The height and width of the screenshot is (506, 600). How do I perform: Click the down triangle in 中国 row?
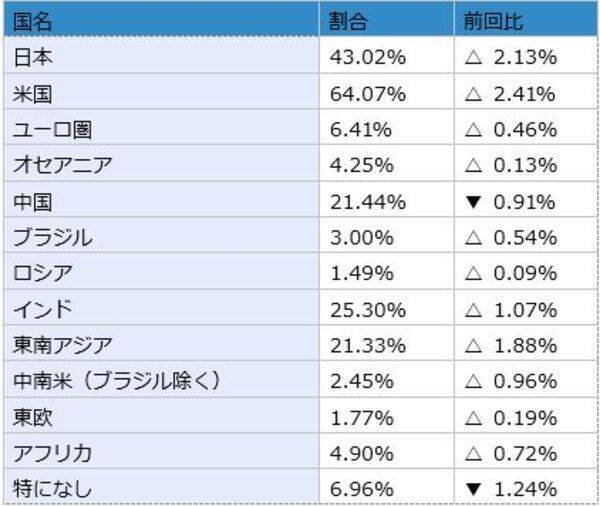(x=473, y=202)
